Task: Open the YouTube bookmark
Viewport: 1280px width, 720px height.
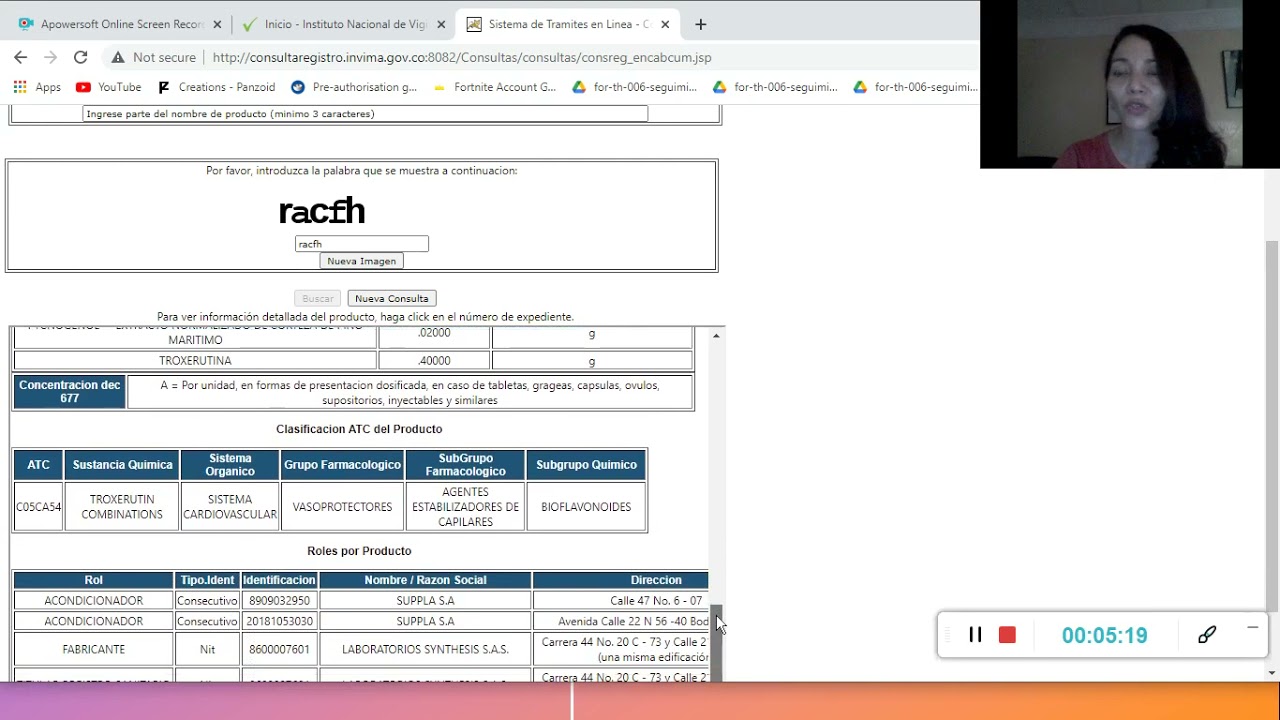Action: coord(109,87)
